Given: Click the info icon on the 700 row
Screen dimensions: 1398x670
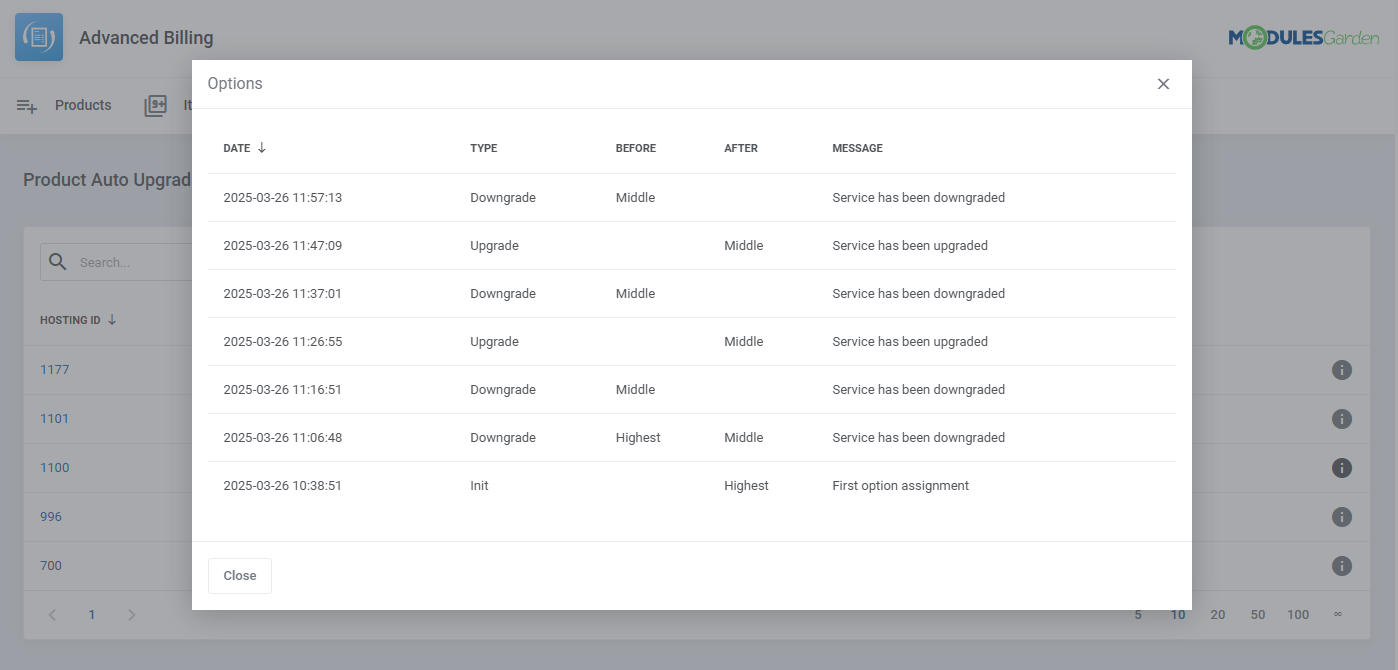Looking at the screenshot, I should click(1342, 565).
